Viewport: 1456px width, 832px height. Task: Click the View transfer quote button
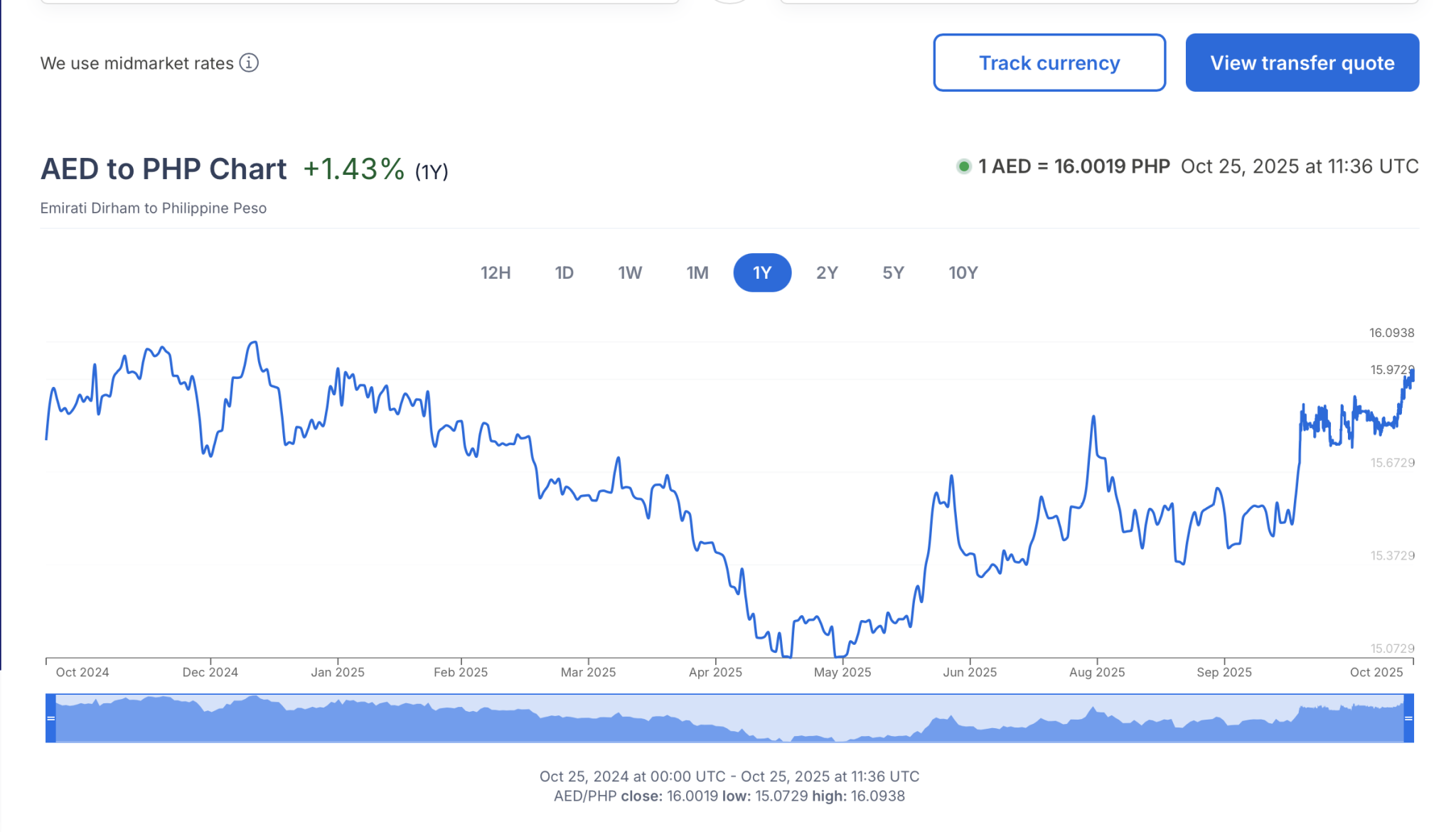pos(1302,63)
